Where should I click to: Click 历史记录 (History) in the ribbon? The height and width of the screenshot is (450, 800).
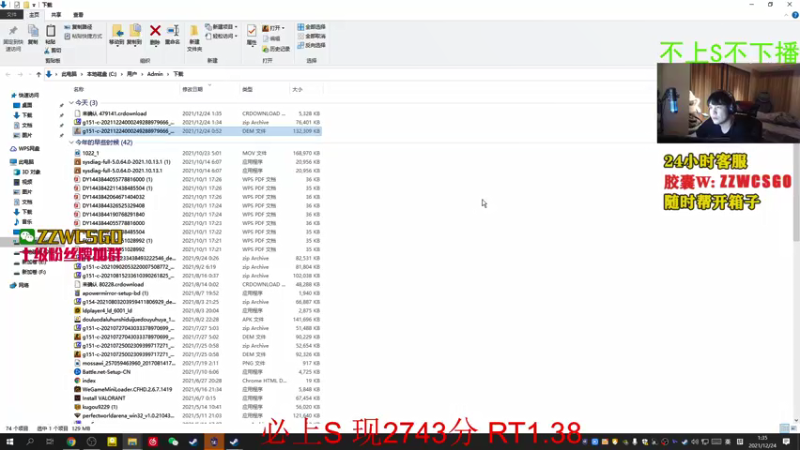click(x=276, y=49)
